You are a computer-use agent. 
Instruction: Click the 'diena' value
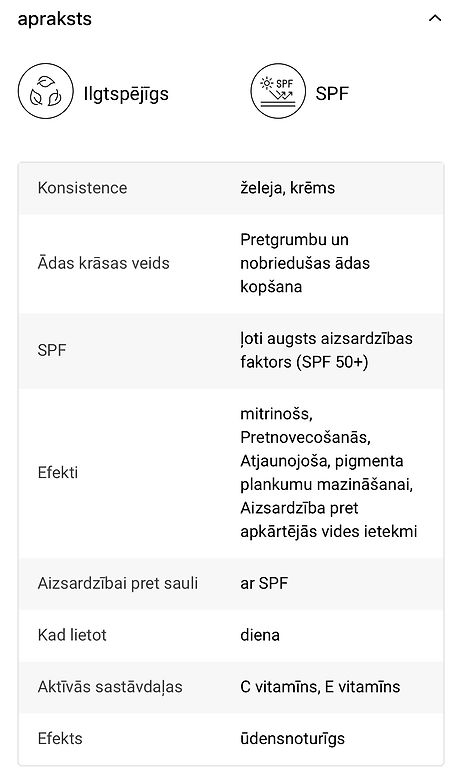(x=260, y=635)
